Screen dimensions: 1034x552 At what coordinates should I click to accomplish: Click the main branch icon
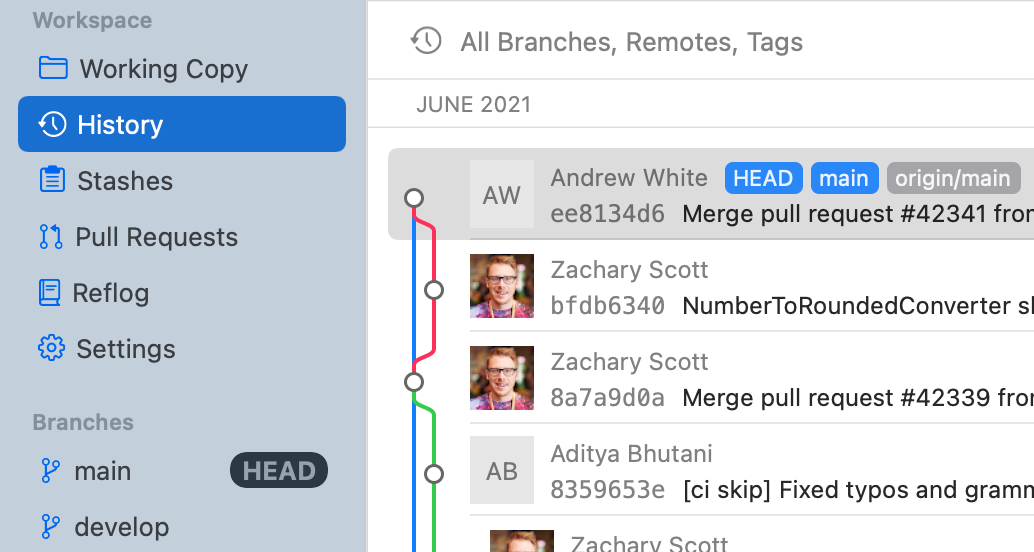click(50, 471)
